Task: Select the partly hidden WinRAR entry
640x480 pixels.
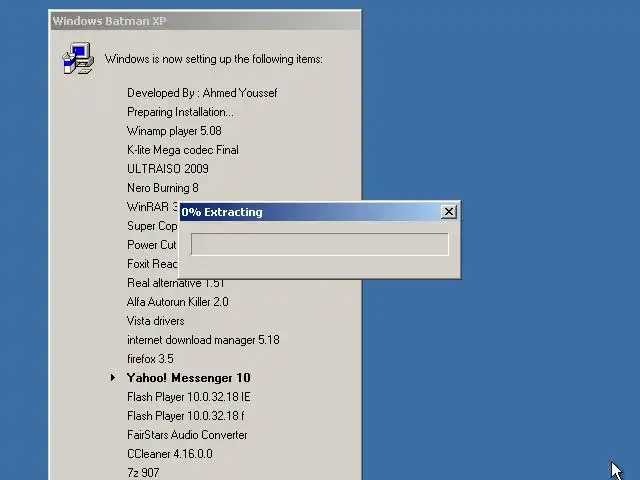Action: click(x=153, y=207)
